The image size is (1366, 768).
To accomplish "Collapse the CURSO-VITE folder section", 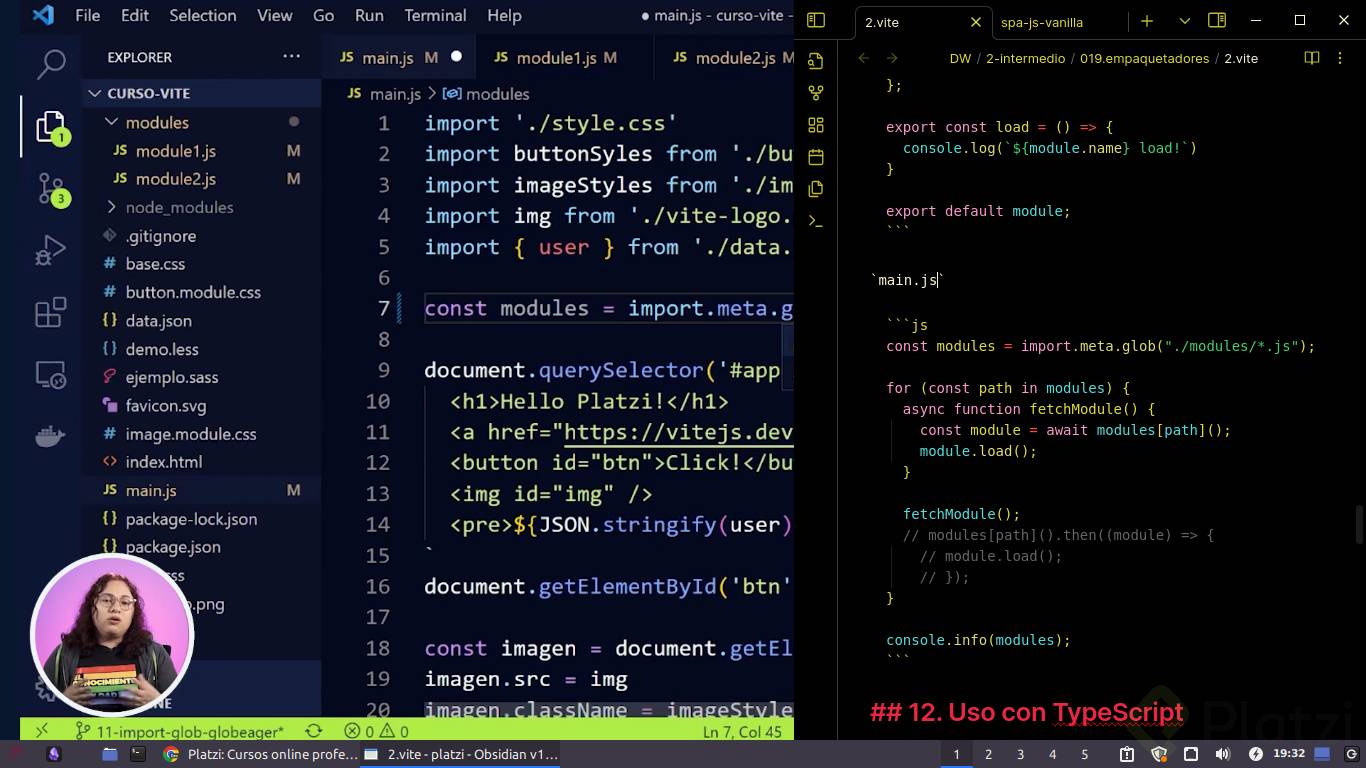I will coord(202,93).
